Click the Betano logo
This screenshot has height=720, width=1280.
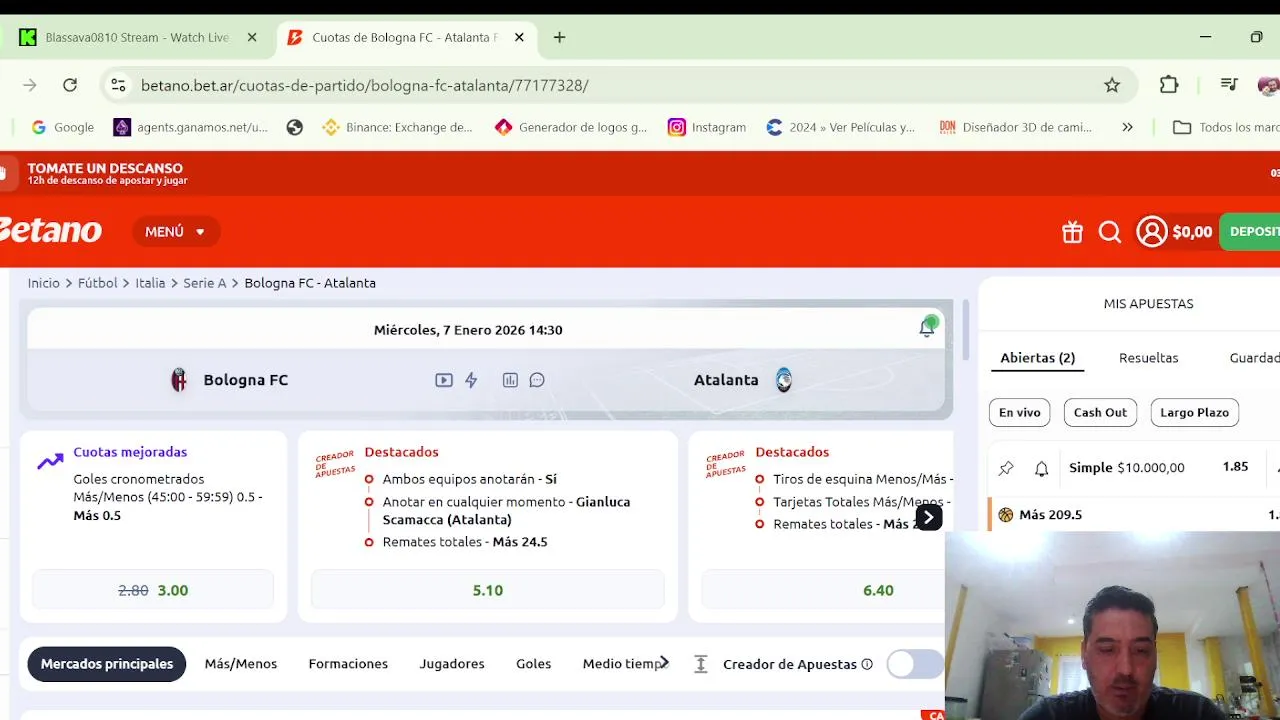click(x=50, y=231)
